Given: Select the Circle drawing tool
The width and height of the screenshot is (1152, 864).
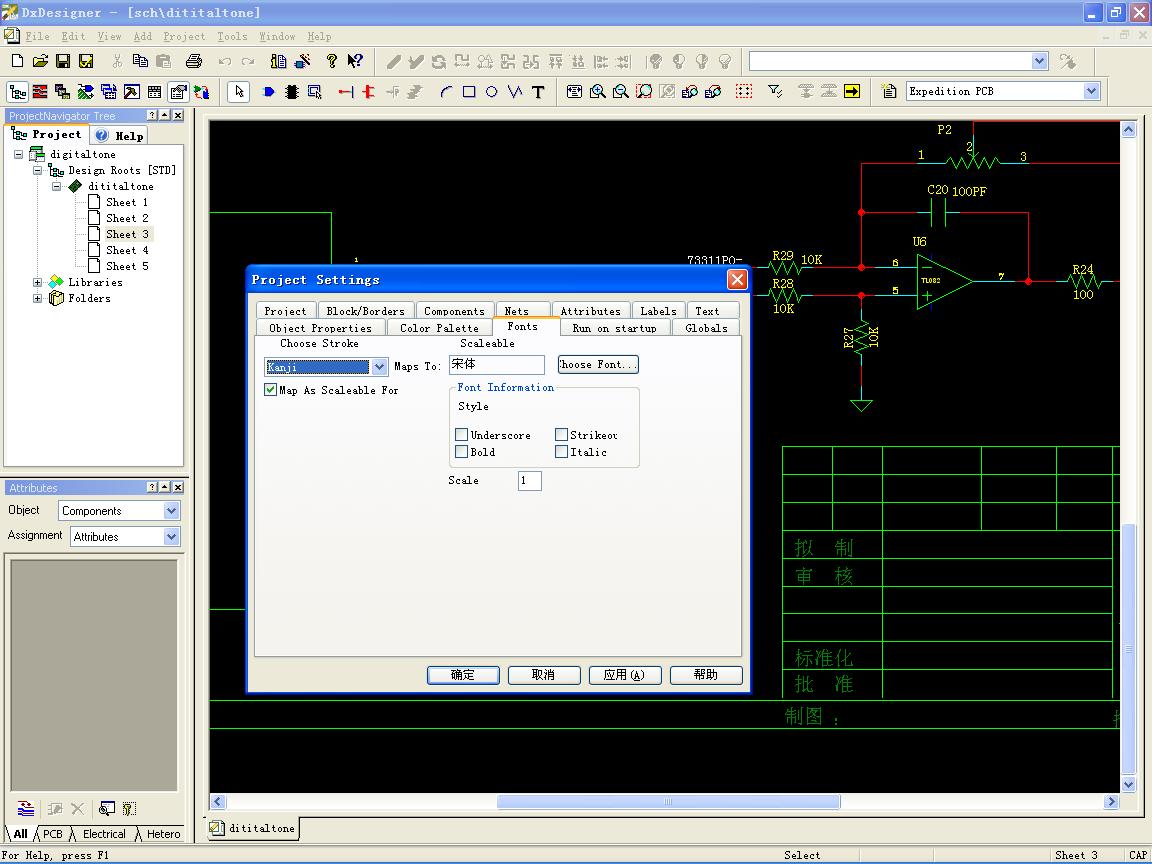Looking at the screenshot, I should [x=491, y=92].
